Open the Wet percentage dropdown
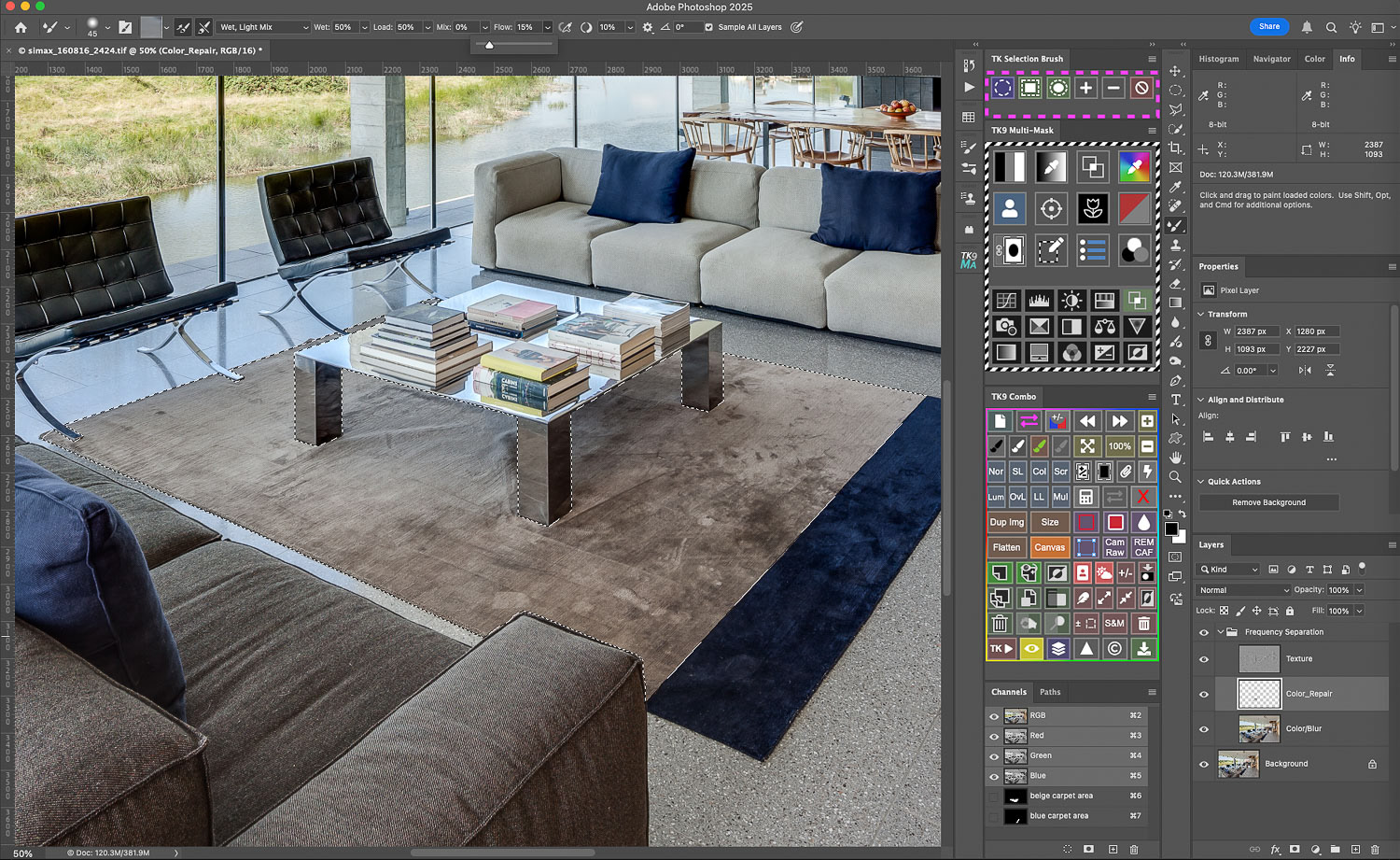The image size is (1400, 860). click(364, 27)
